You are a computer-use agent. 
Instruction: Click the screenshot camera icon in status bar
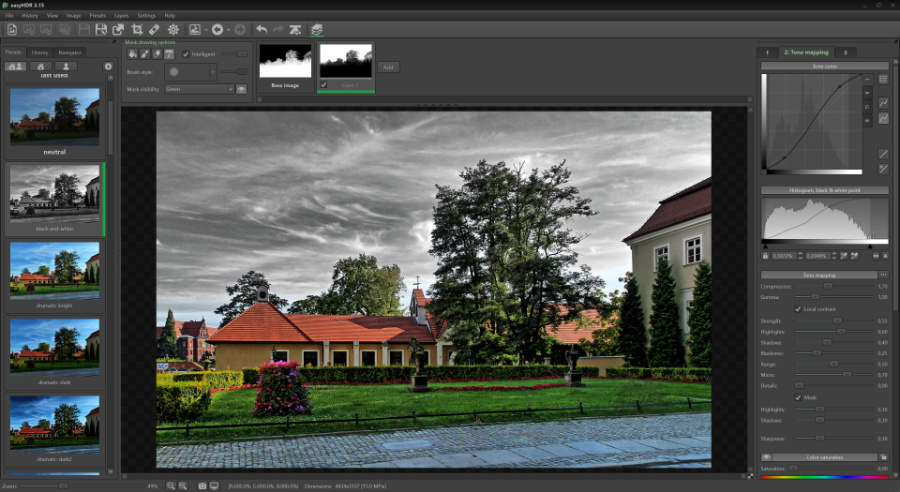point(202,486)
